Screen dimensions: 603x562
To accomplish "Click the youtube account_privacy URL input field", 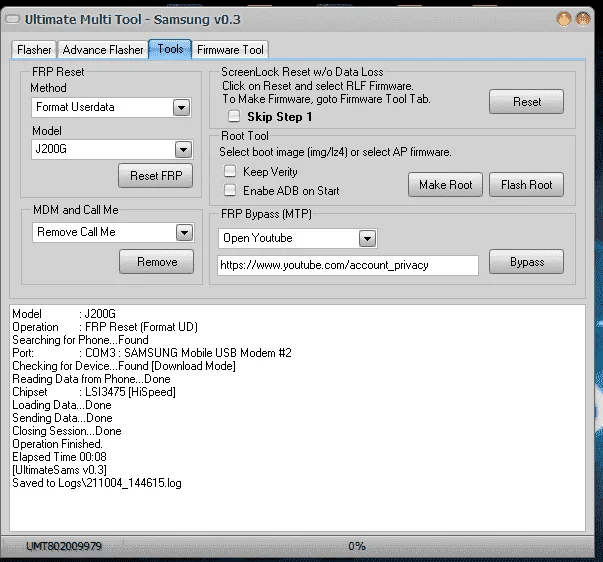I will click(348, 265).
